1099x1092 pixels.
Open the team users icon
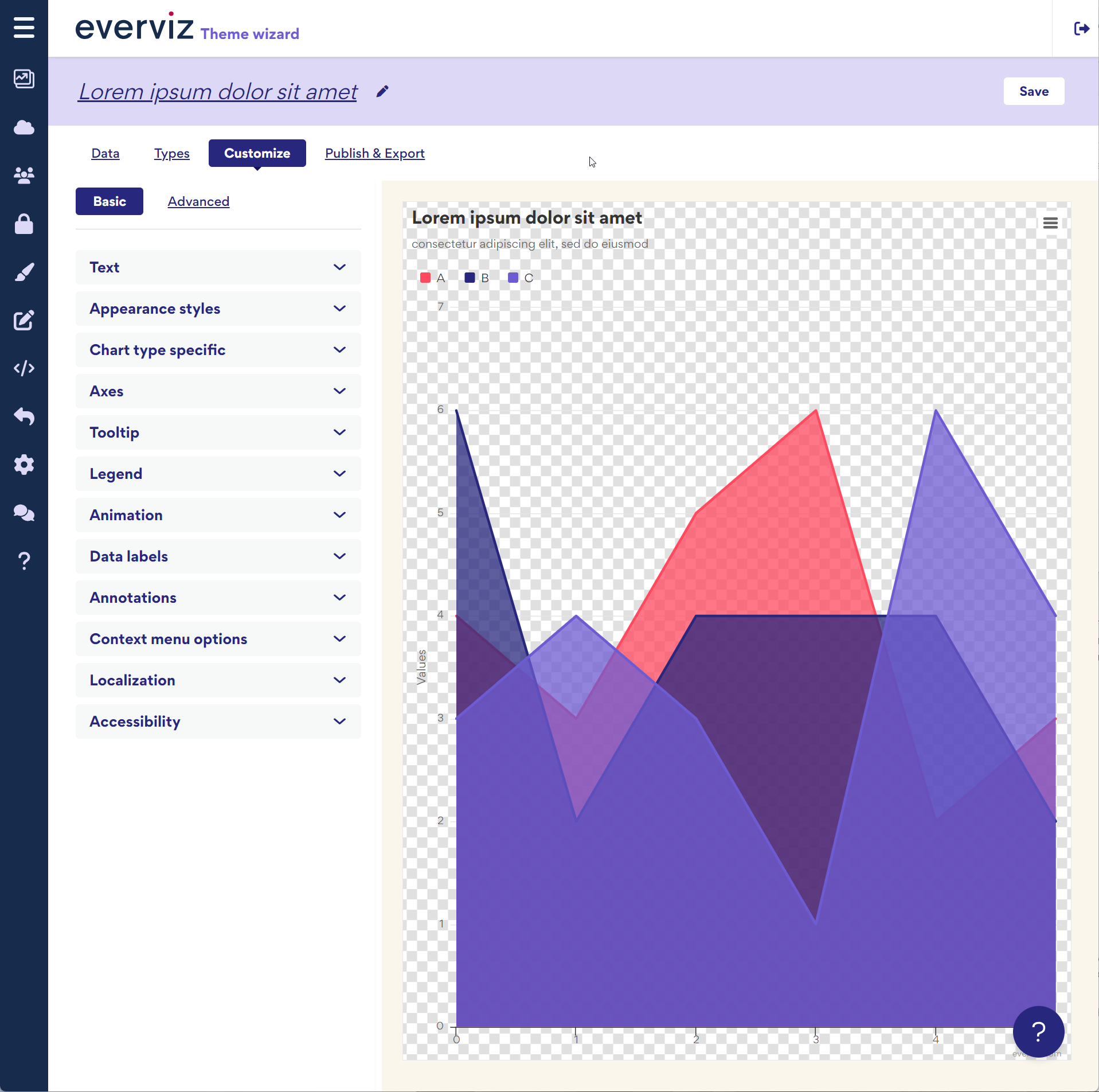click(24, 175)
